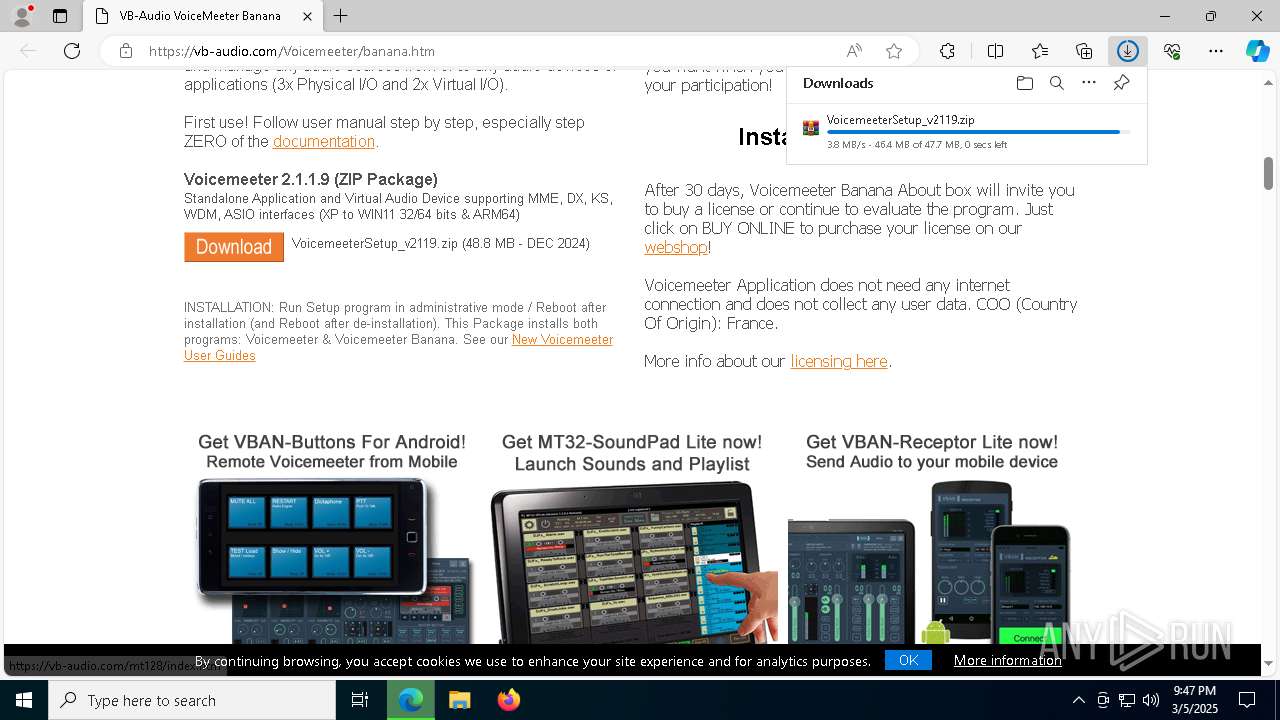The width and height of the screenshot is (1280, 720).
Task: Click the zip file icon in Downloads
Action: tap(811, 128)
